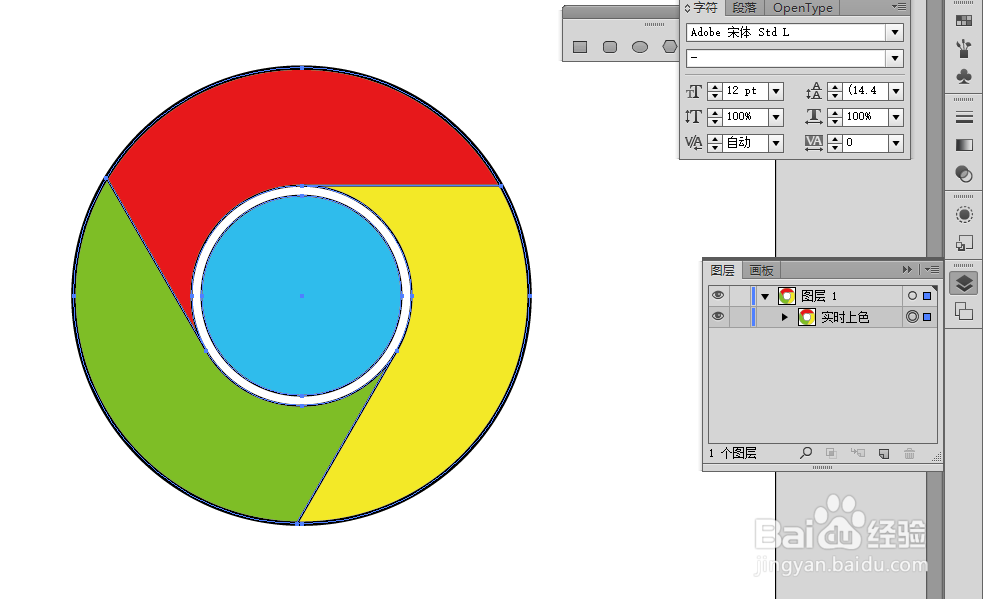Switch to the 段落 tab
983x599 pixels.
(x=745, y=8)
